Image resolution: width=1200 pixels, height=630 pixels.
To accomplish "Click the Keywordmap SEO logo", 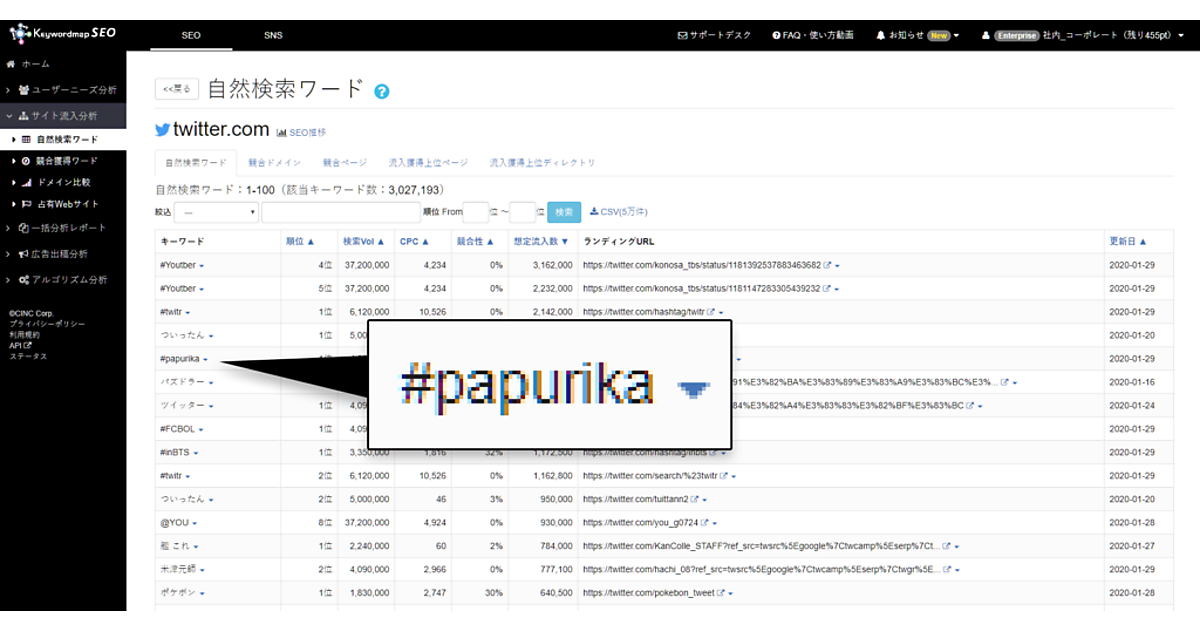I will (63, 33).
